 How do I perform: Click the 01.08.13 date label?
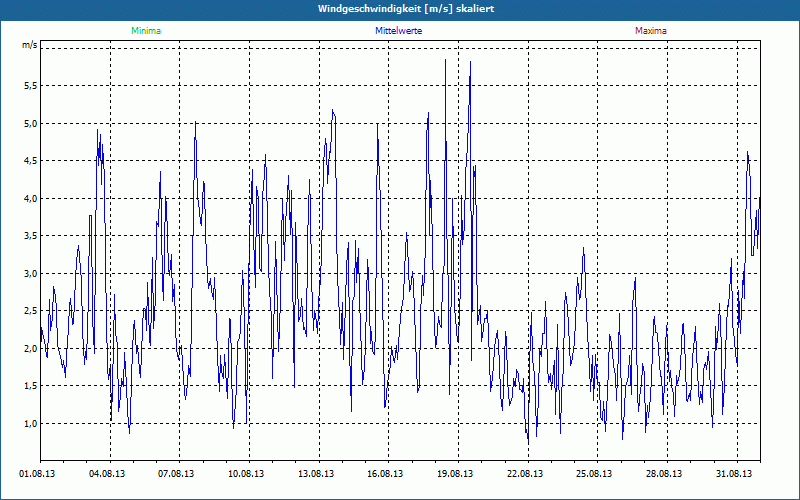(37, 474)
